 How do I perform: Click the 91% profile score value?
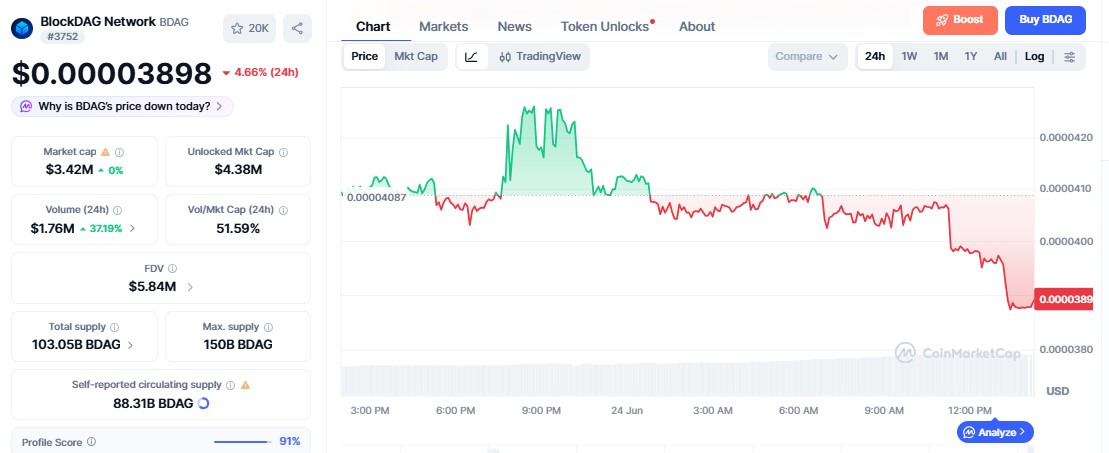(x=290, y=442)
